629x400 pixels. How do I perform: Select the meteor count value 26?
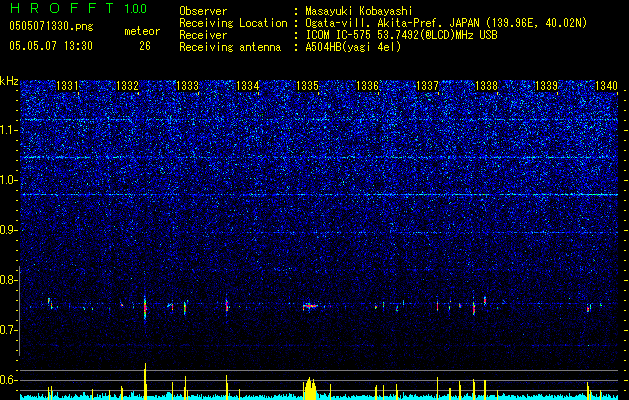pos(145,46)
